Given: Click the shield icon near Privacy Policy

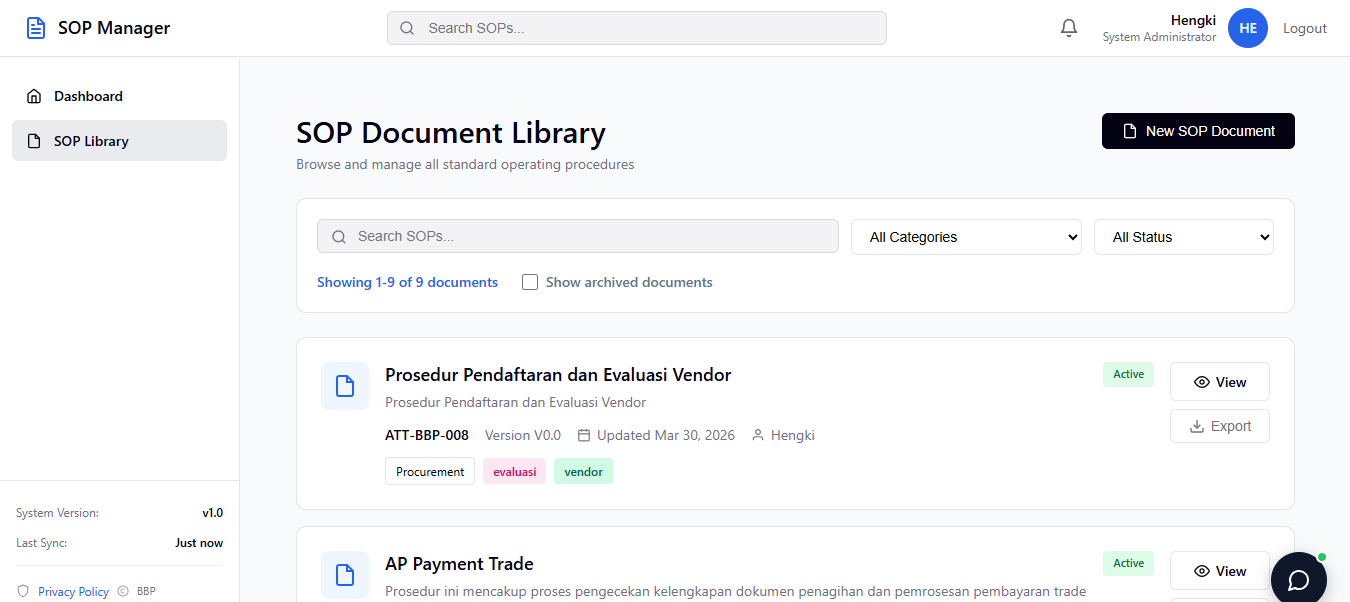Looking at the screenshot, I should (x=23, y=591).
